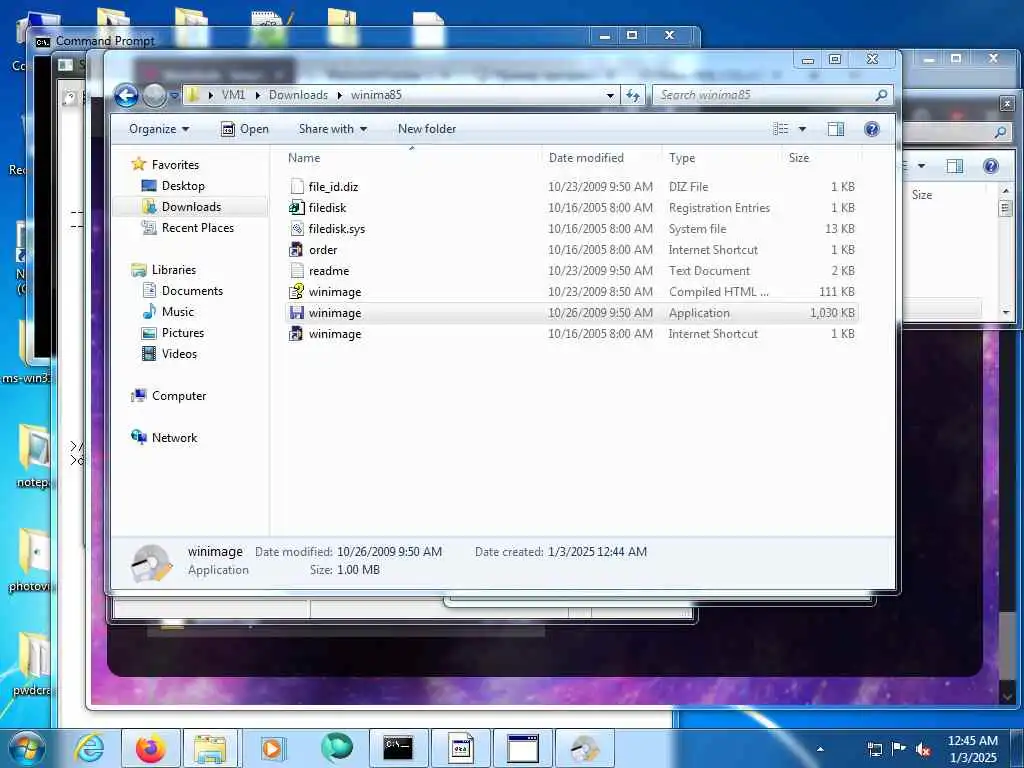Select the winimage Compiled HTML help icon
This screenshot has height=768, width=1024.
coord(296,291)
